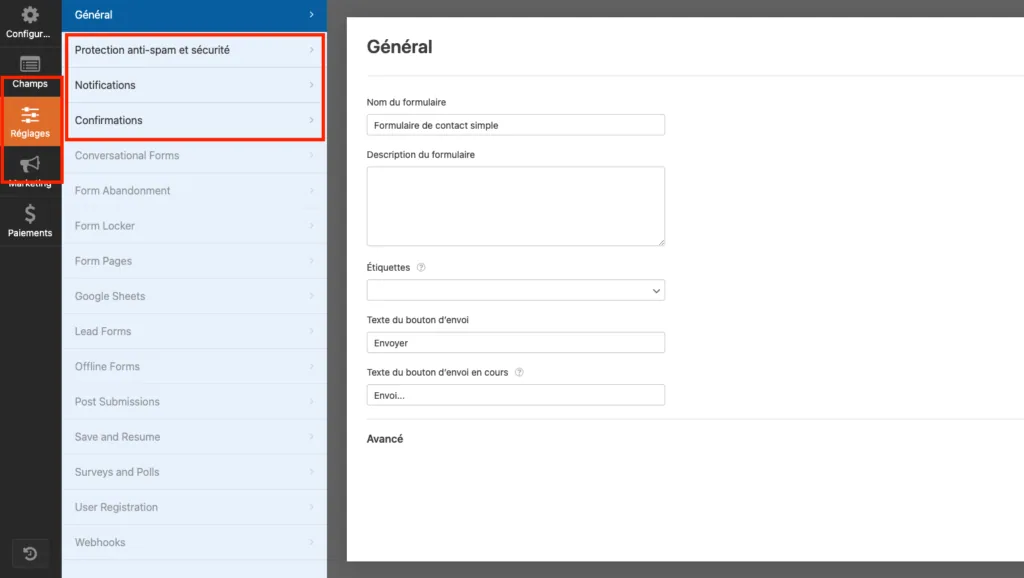This screenshot has width=1024, height=578.
Task: Open Google Sheets settings
Action: pyautogui.click(x=194, y=297)
